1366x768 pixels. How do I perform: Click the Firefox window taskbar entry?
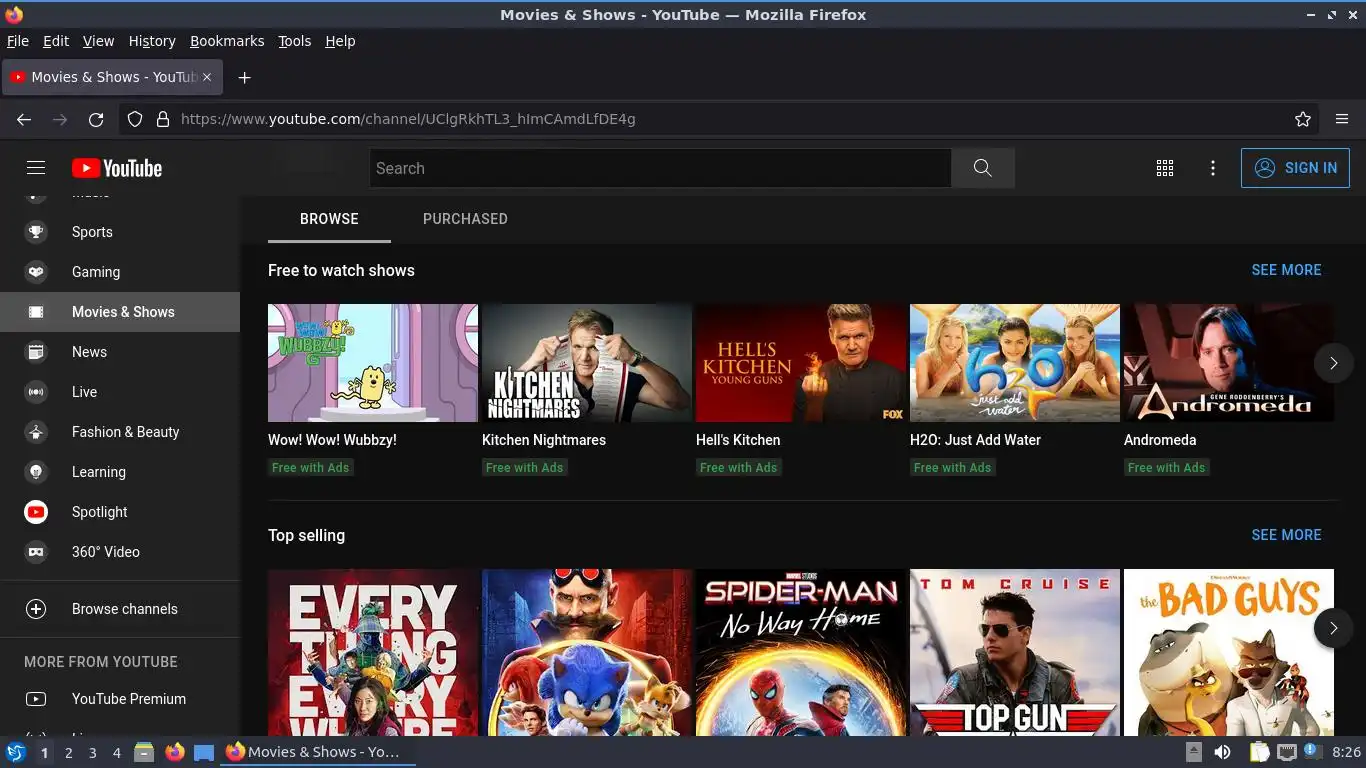tap(318, 752)
